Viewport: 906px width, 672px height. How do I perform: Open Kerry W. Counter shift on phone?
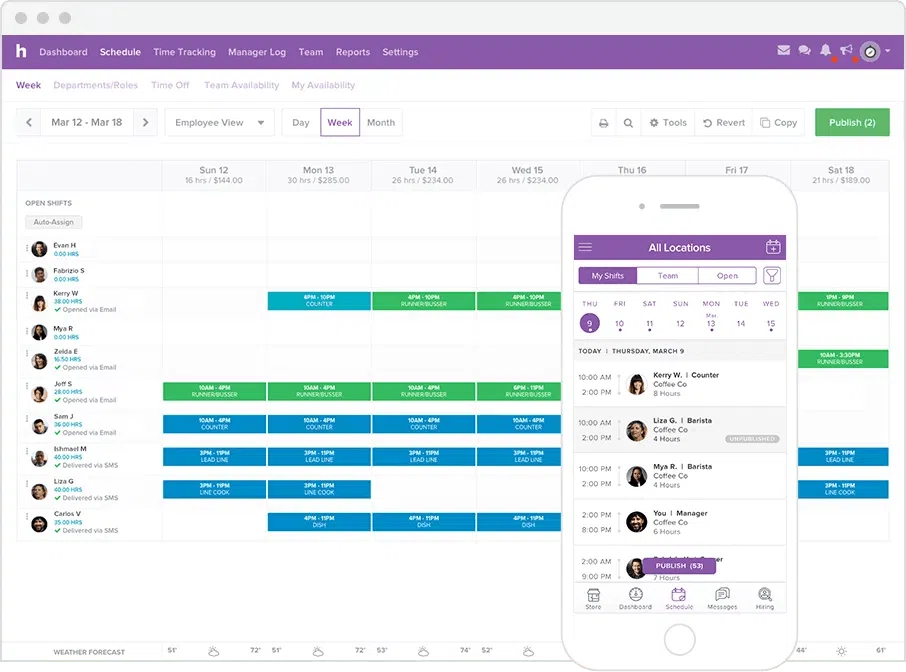[680, 384]
